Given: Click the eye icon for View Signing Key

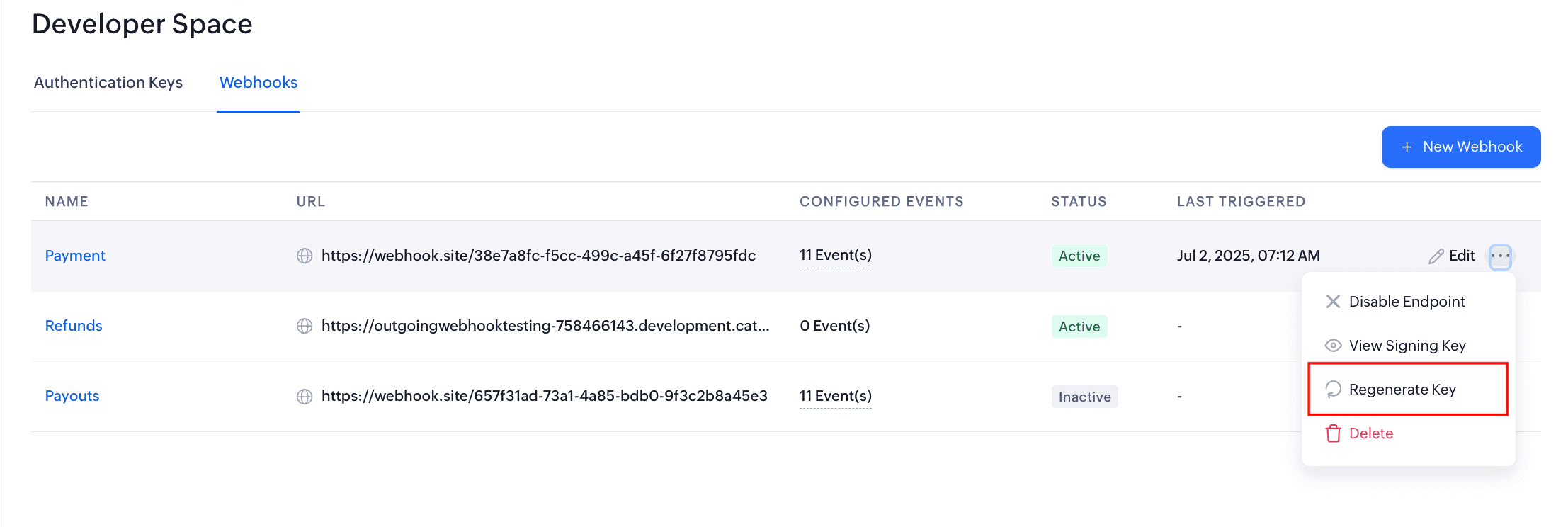Looking at the screenshot, I should (x=1333, y=346).
